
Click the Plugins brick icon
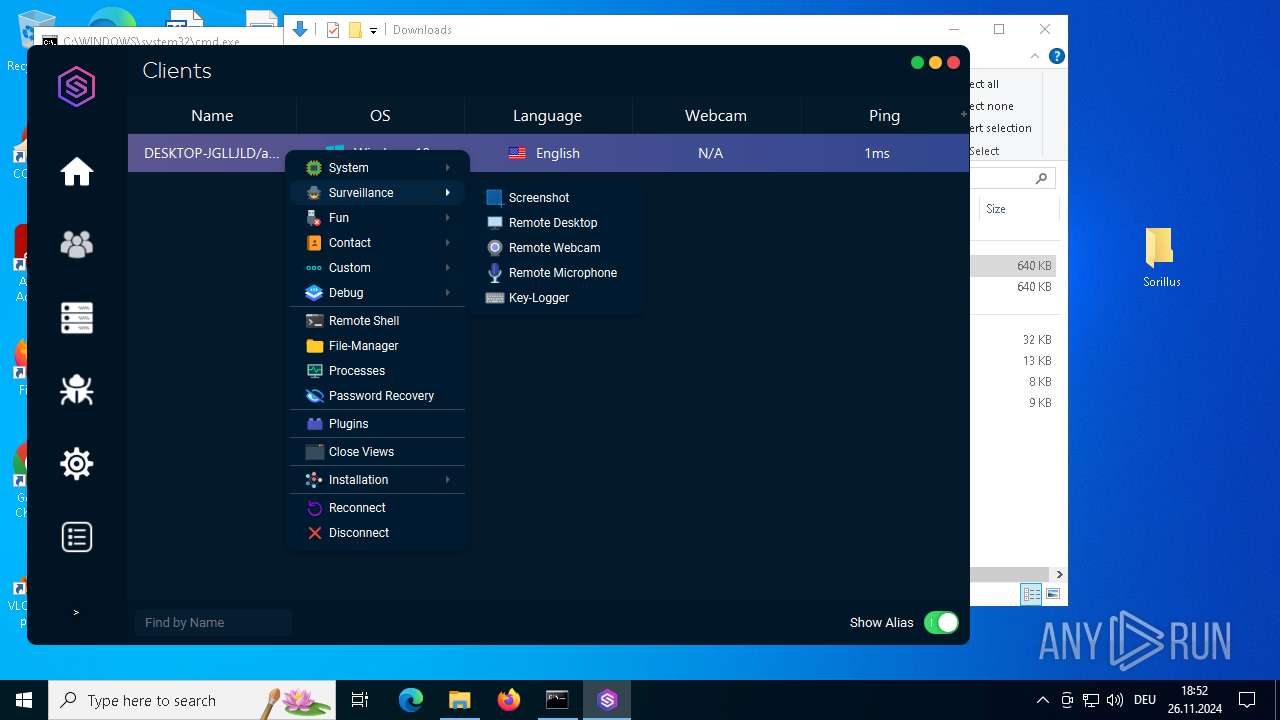click(314, 424)
